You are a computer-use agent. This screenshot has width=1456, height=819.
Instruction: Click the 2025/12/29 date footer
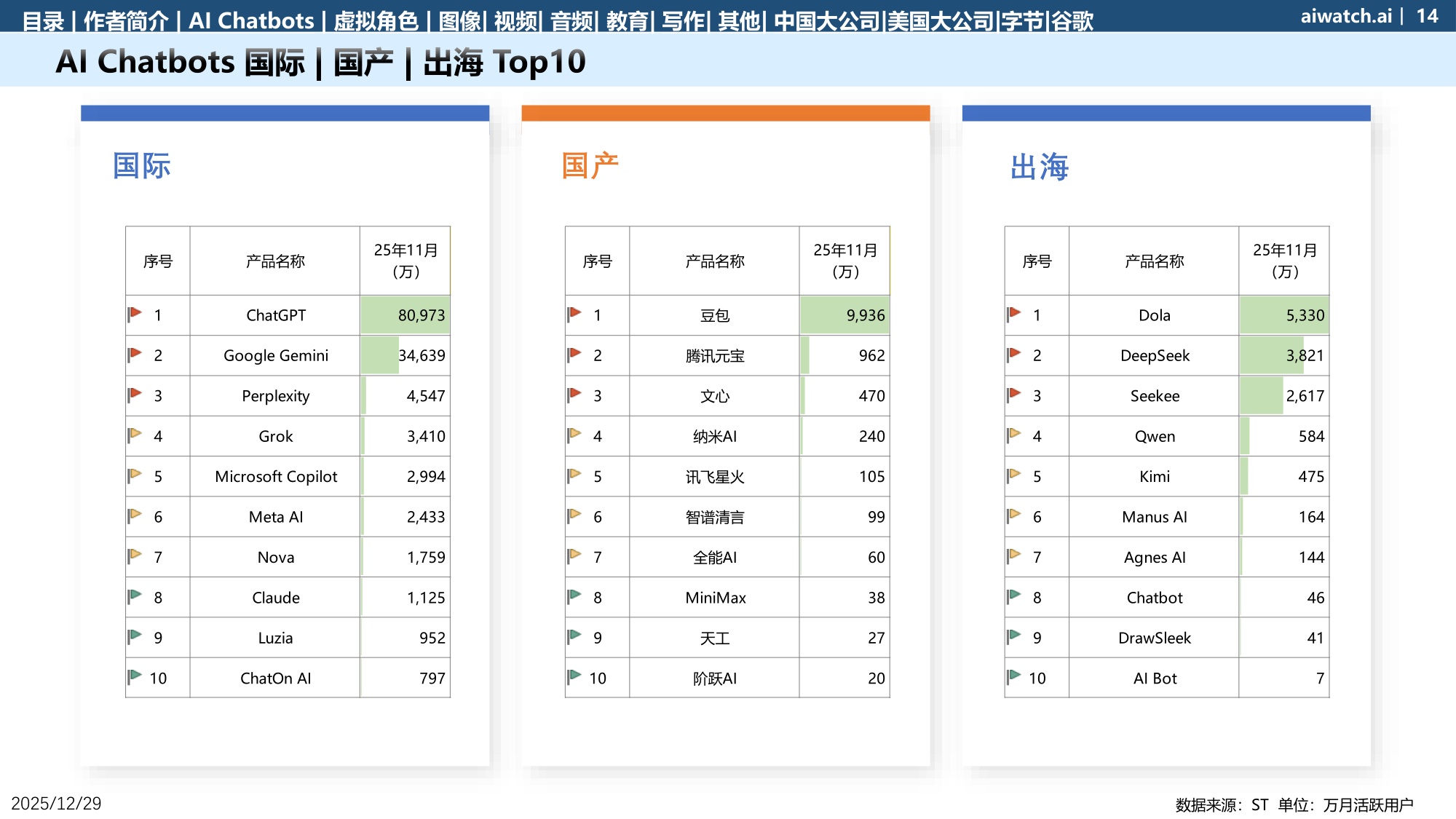(56, 803)
